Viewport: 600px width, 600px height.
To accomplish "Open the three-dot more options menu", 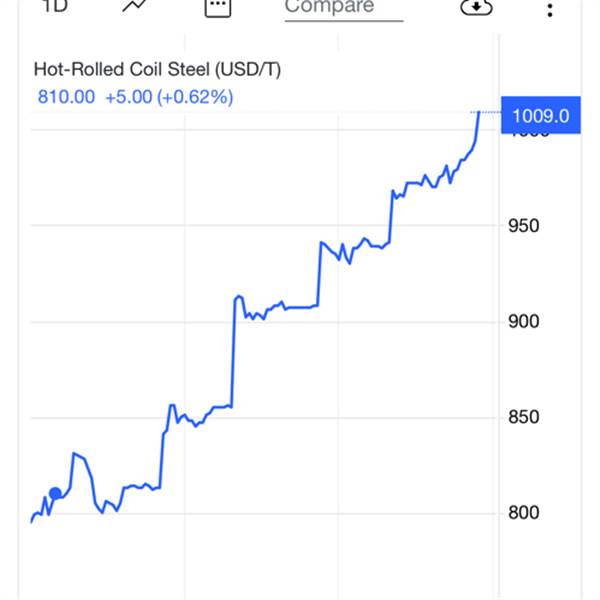I will coord(550,9).
